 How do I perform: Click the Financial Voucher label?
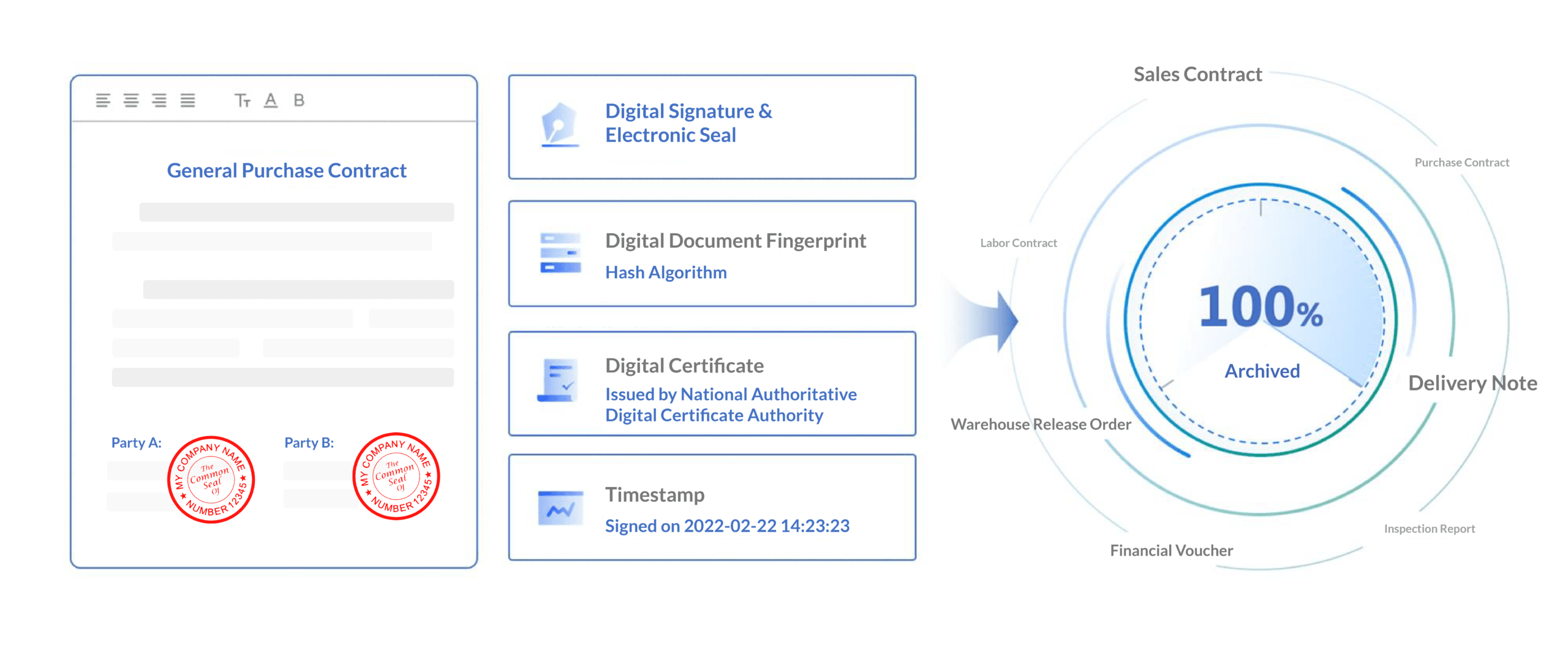(1171, 550)
